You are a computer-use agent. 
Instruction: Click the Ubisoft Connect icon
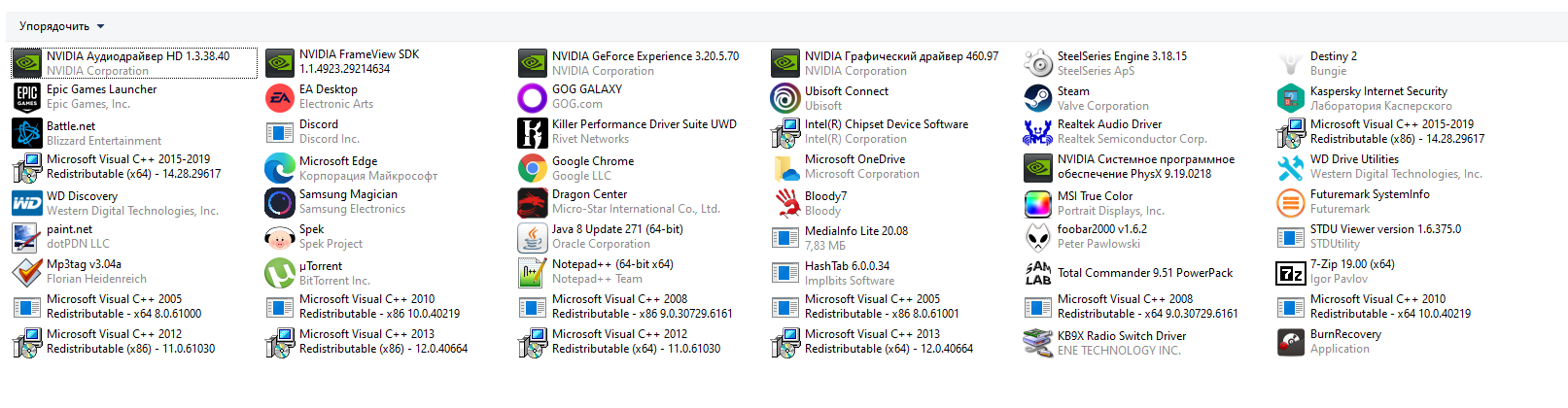pyautogui.click(x=785, y=98)
